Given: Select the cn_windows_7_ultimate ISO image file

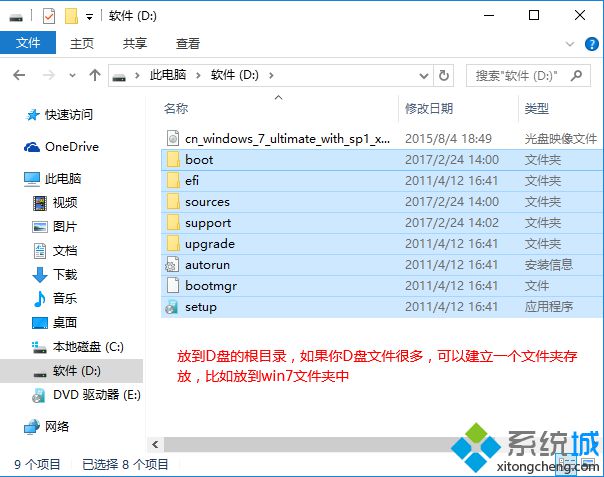Looking at the screenshot, I should tap(285, 136).
